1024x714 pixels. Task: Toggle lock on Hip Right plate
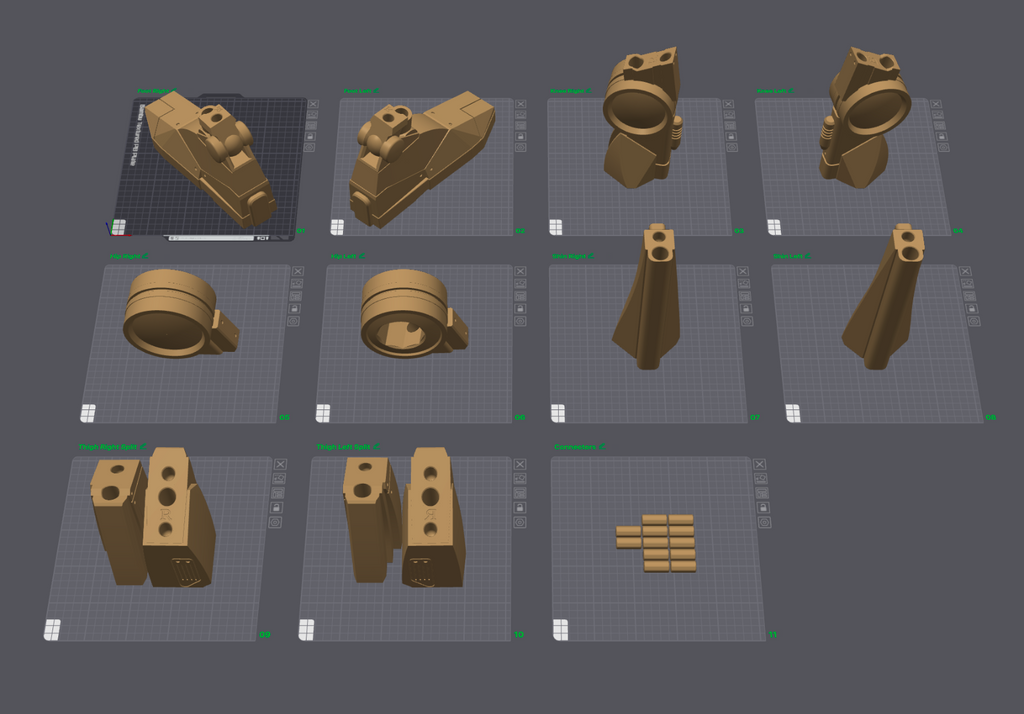(295, 308)
